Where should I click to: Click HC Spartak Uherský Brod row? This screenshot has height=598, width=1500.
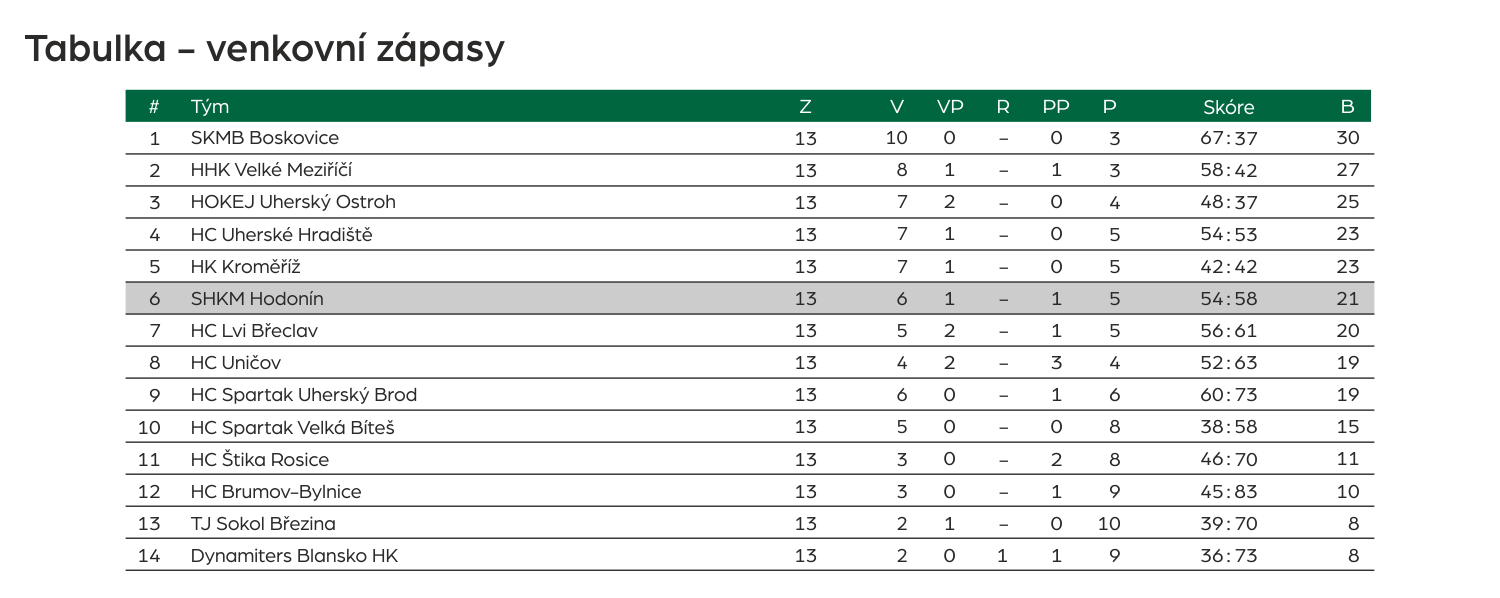[x=750, y=394]
